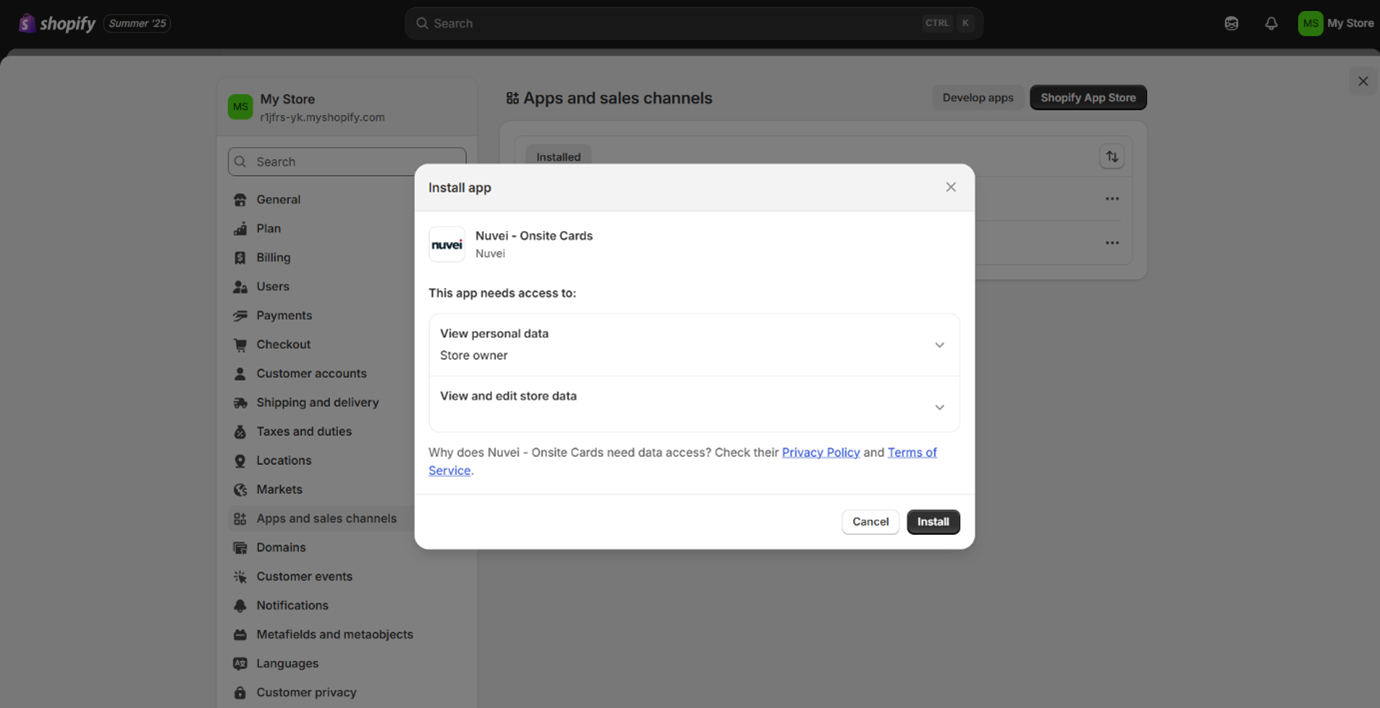The width and height of the screenshot is (1380, 708).
Task: Click the Payments card icon
Action: pyautogui.click(x=240, y=316)
